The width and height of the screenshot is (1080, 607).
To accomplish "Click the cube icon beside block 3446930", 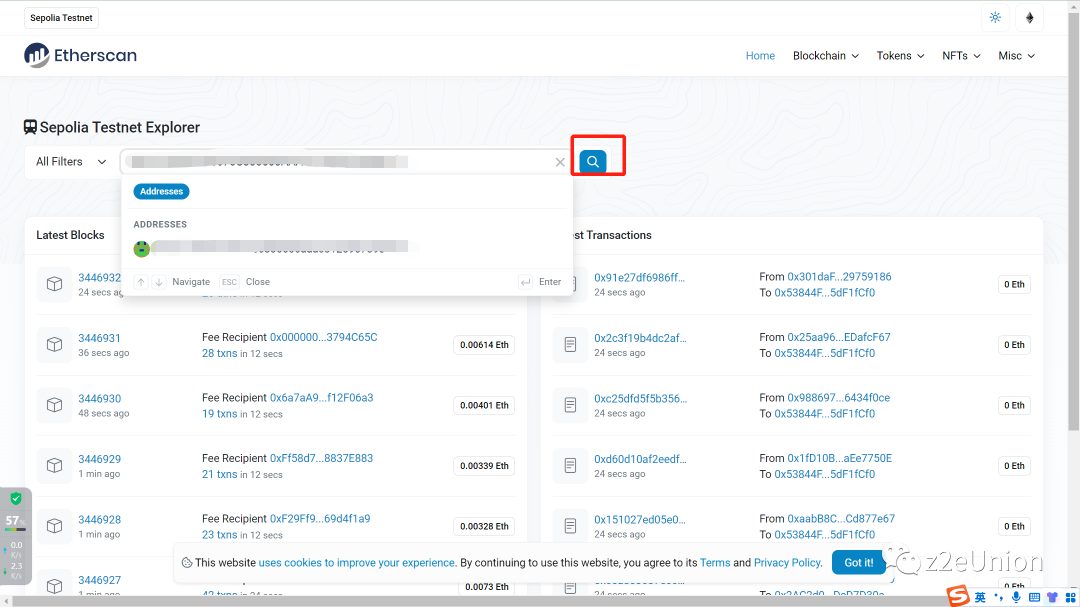I will (x=54, y=405).
